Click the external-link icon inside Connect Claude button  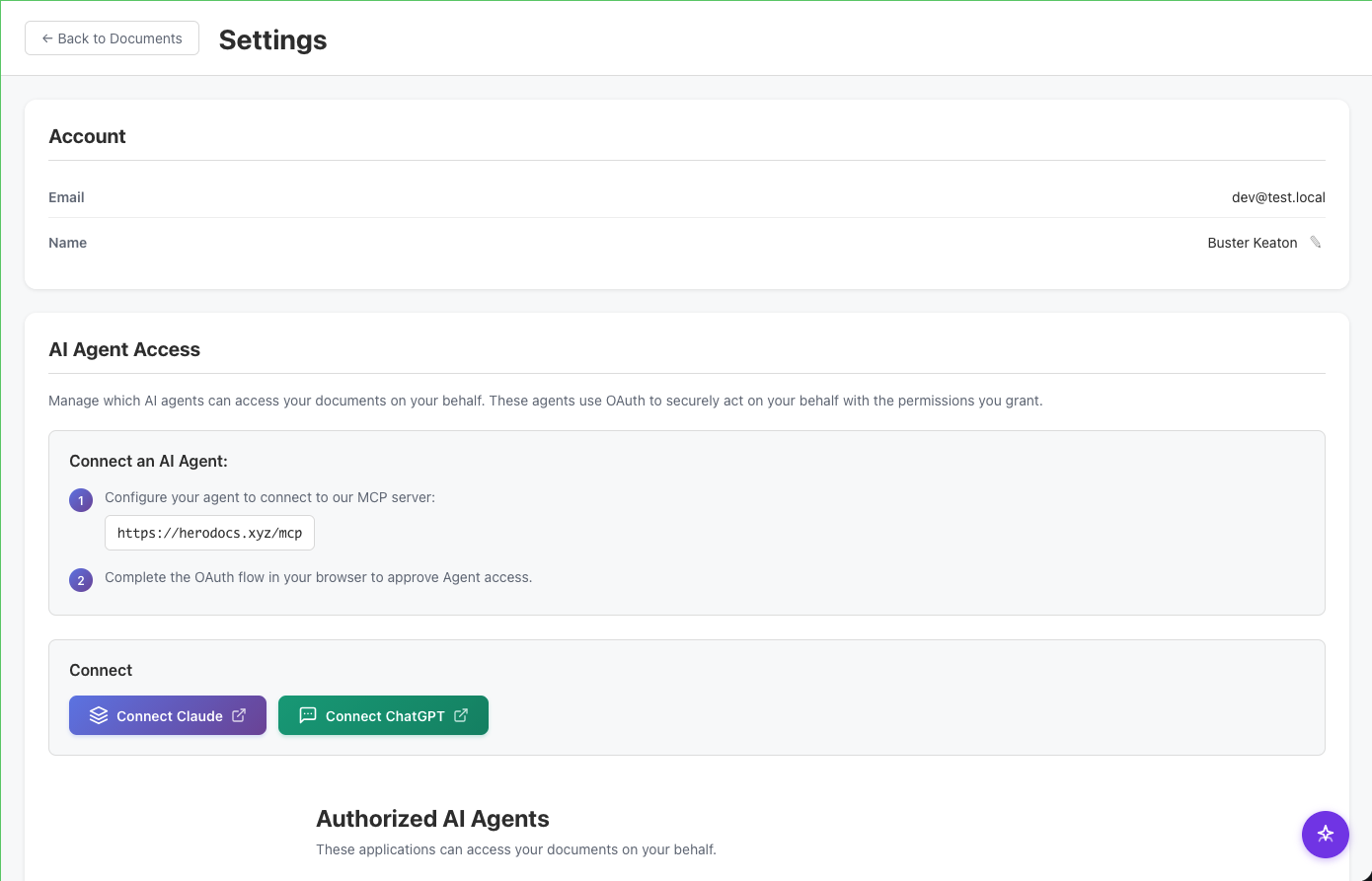click(x=240, y=715)
